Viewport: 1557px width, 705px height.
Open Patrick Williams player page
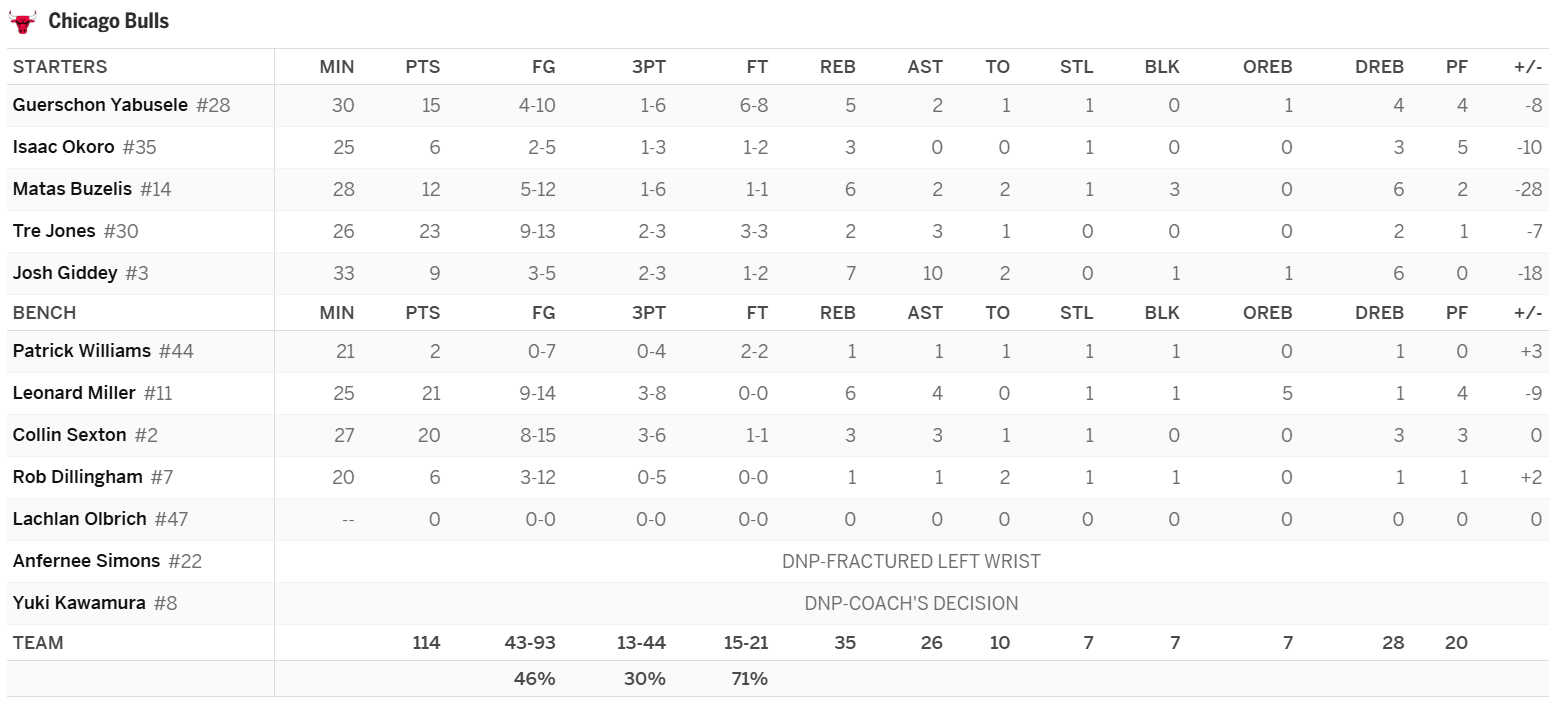click(82, 351)
